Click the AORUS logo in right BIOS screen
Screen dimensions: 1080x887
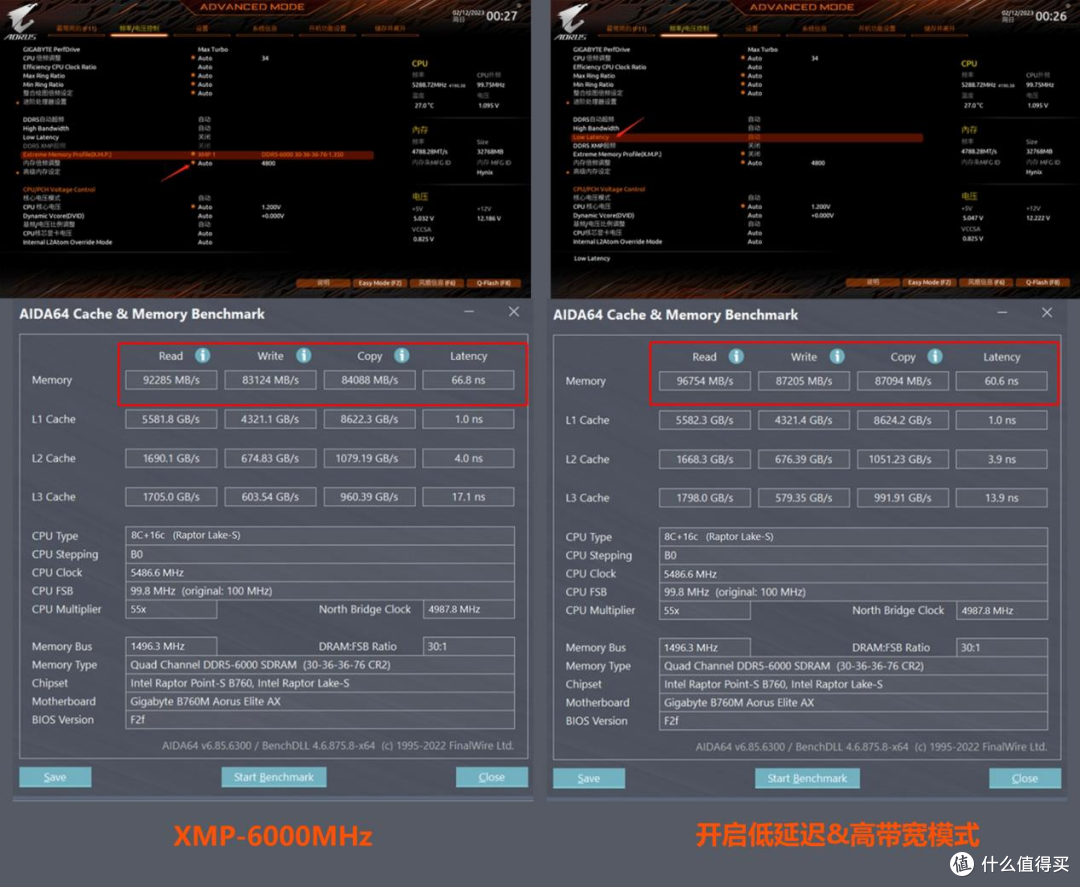(571, 21)
